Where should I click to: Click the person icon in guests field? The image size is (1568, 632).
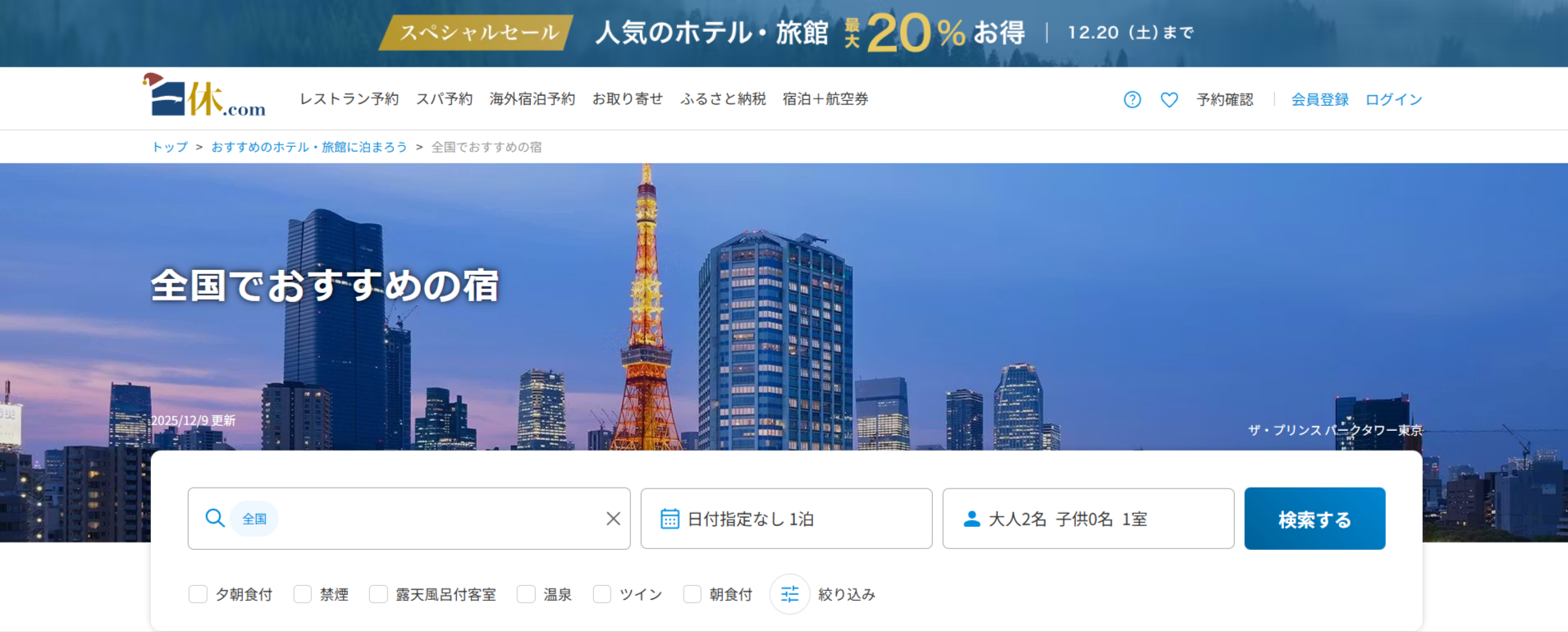971,519
